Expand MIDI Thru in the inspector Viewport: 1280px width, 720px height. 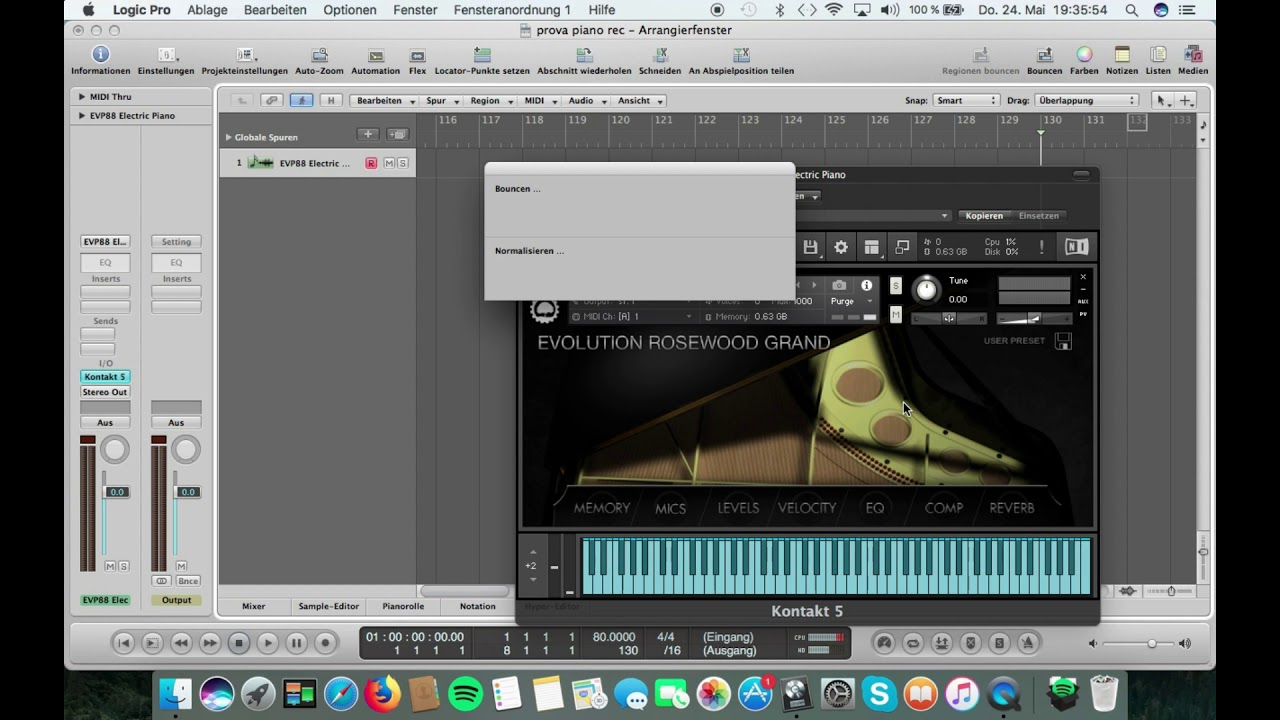pyautogui.click(x=82, y=97)
